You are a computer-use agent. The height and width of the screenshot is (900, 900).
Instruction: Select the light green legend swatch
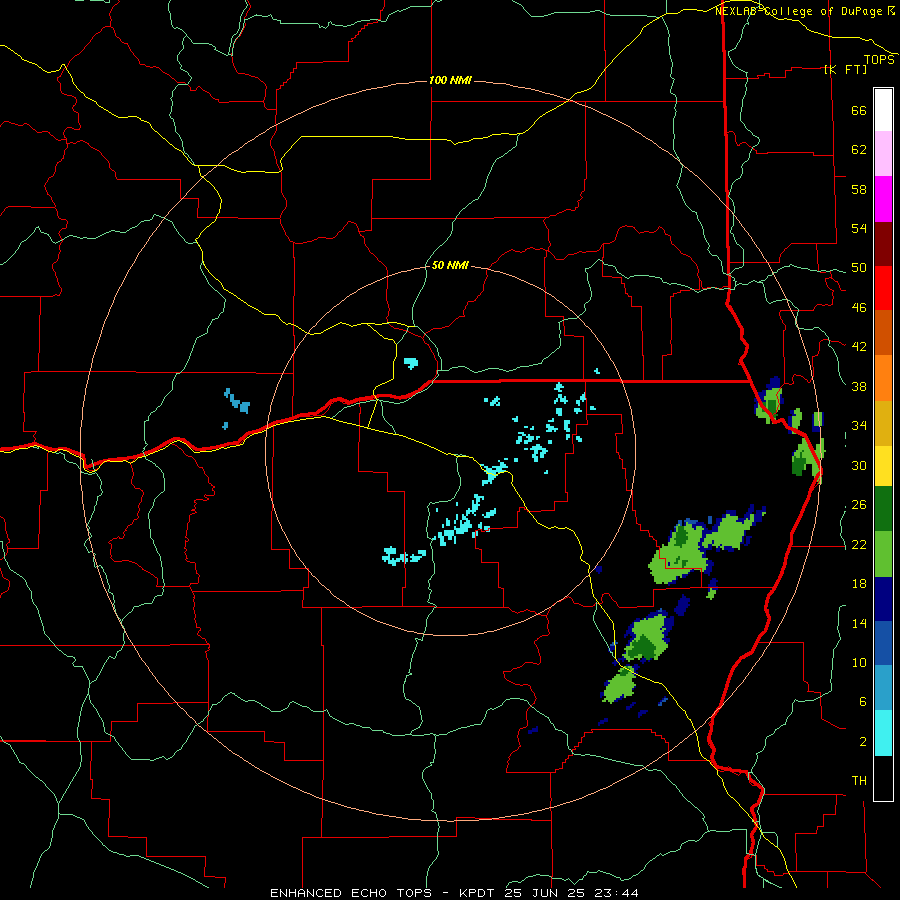[883, 554]
